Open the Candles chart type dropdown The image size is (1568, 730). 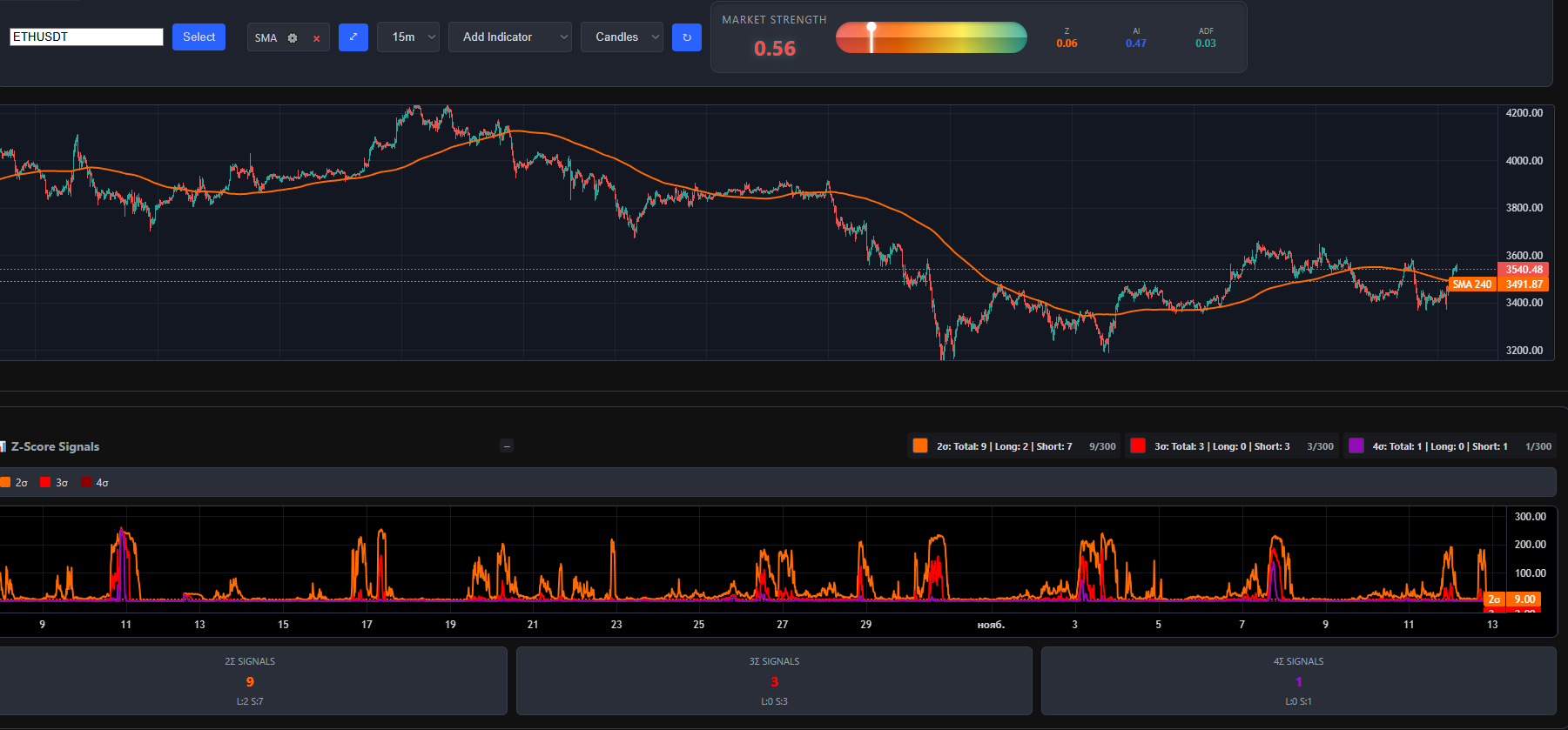(x=622, y=37)
